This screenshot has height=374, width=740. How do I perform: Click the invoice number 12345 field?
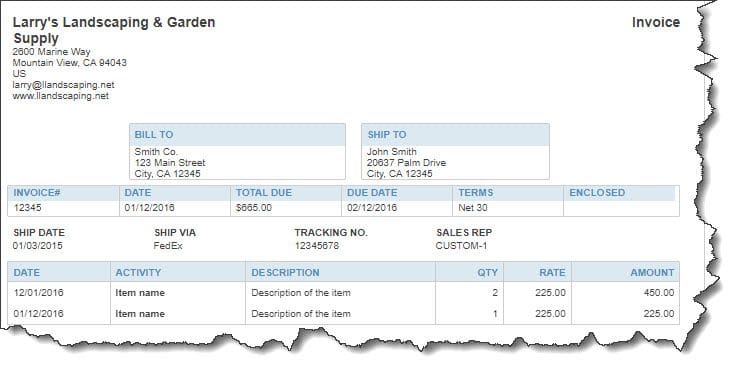[x=27, y=207]
